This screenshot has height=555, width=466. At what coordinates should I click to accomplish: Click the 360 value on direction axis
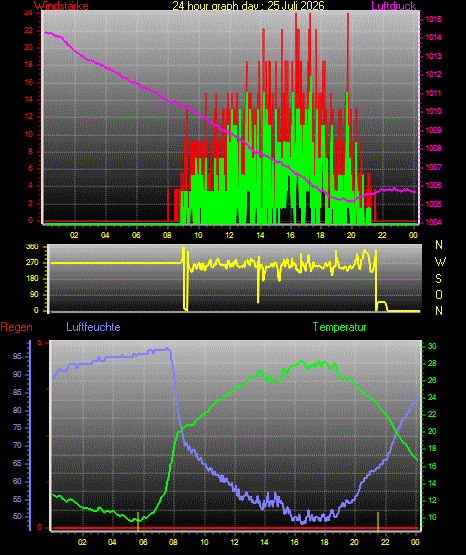tap(32, 247)
